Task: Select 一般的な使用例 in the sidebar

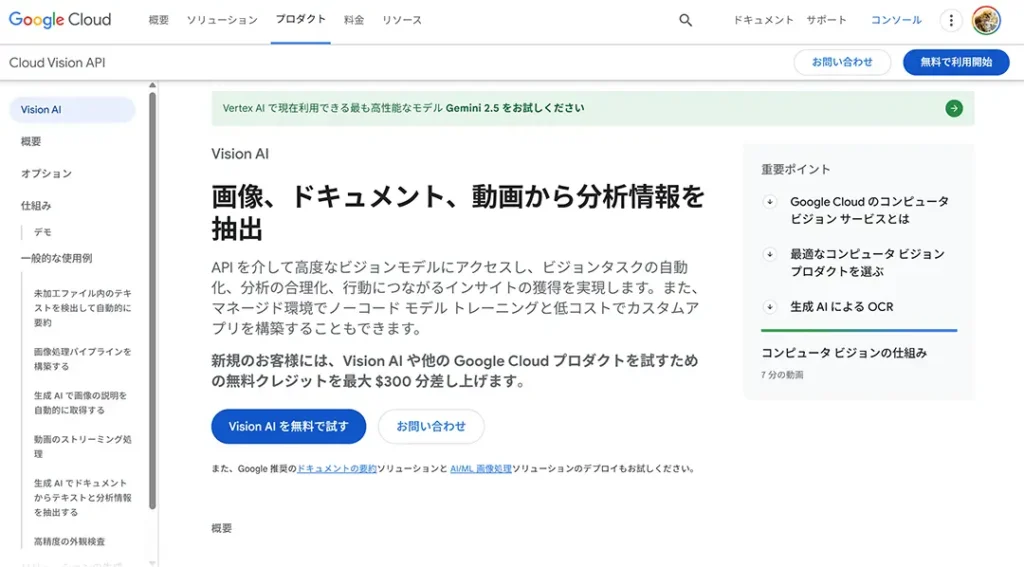Action: (57, 258)
